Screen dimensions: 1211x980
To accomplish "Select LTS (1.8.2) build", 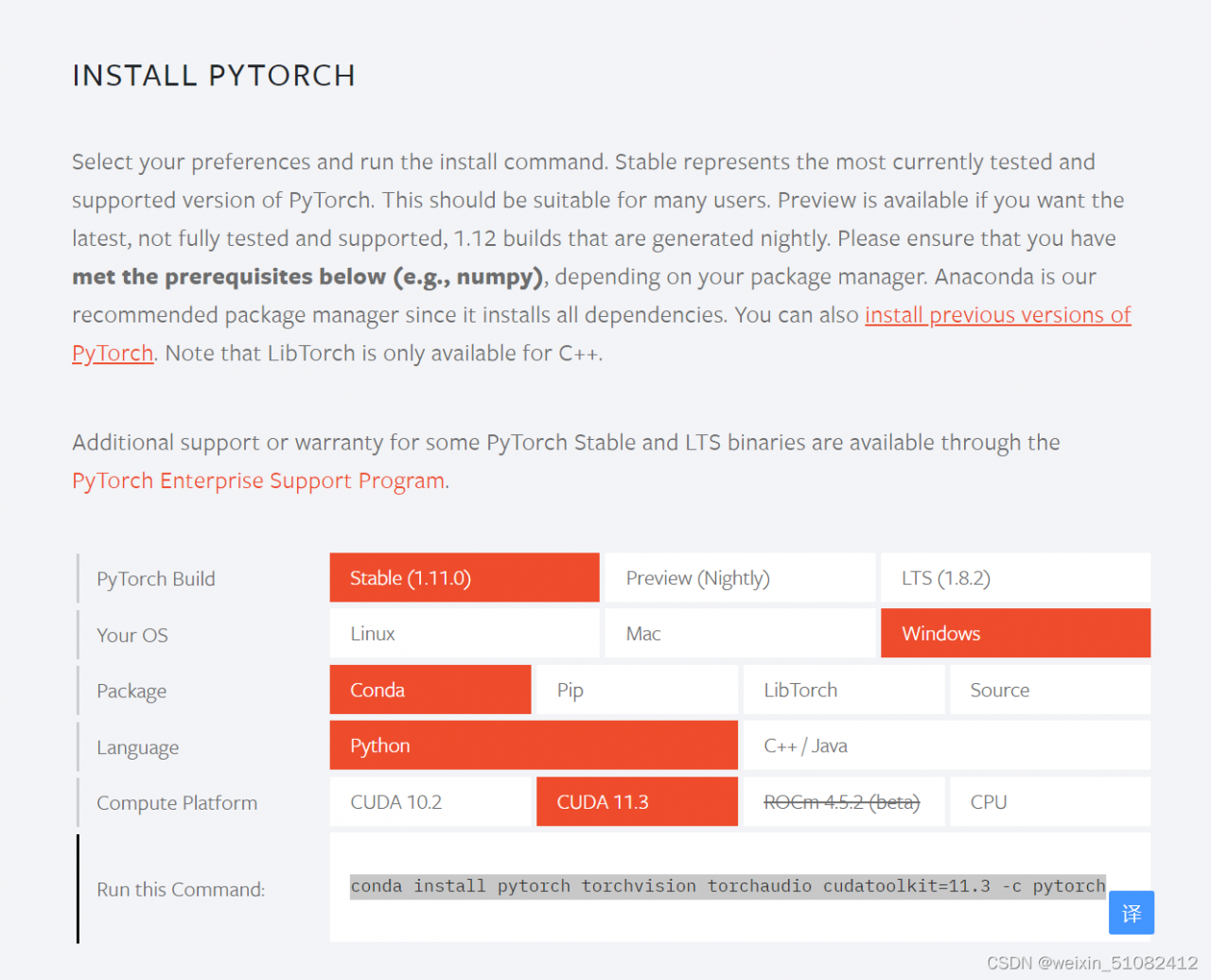I will (1014, 578).
